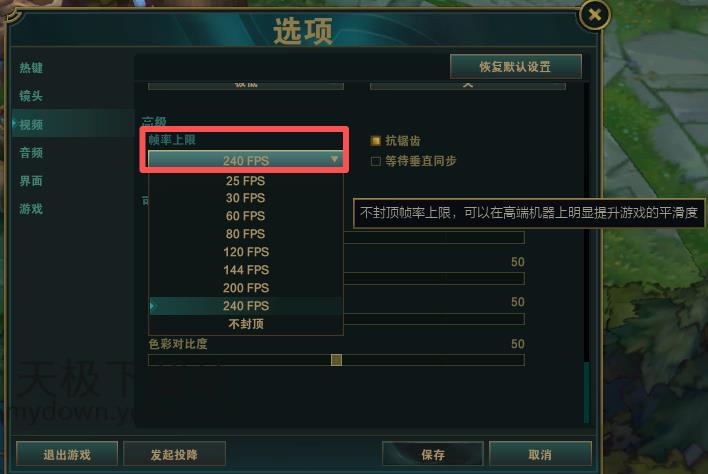Choose 60 FPS frame rate cap
The width and height of the screenshot is (708, 474).
click(x=246, y=216)
